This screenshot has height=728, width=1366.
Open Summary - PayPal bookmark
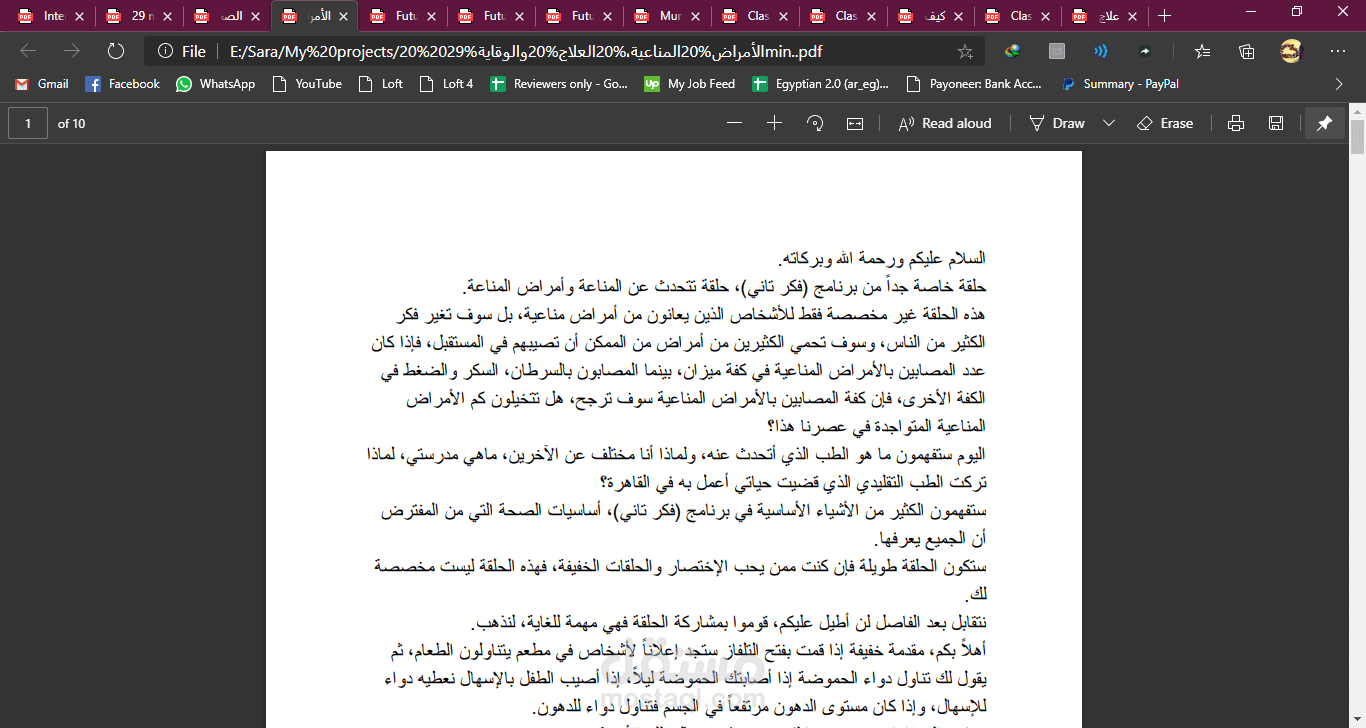pyautogui.click(x=1120, y=84)
